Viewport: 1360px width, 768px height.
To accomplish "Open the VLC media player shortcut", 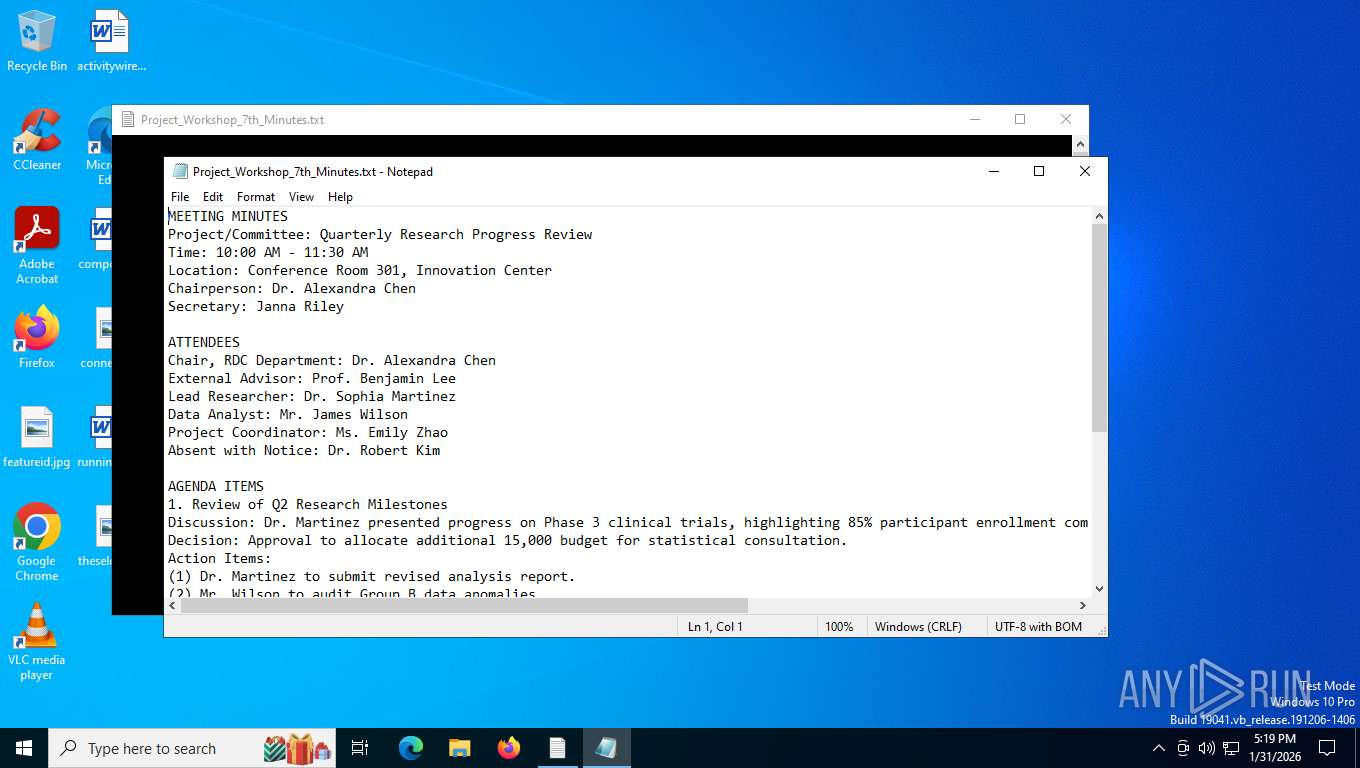I will point(37,642).
